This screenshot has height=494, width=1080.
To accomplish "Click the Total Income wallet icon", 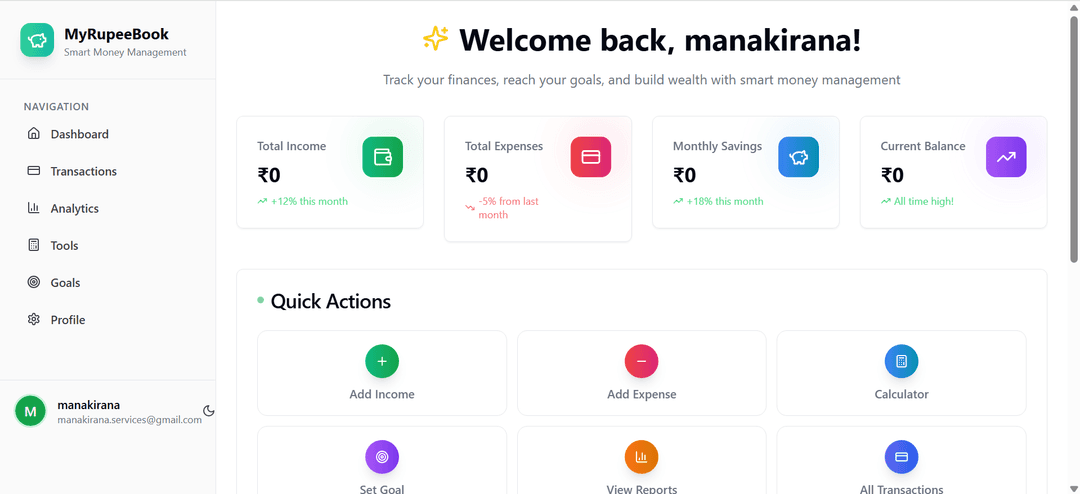I will (x=382, y=157).
